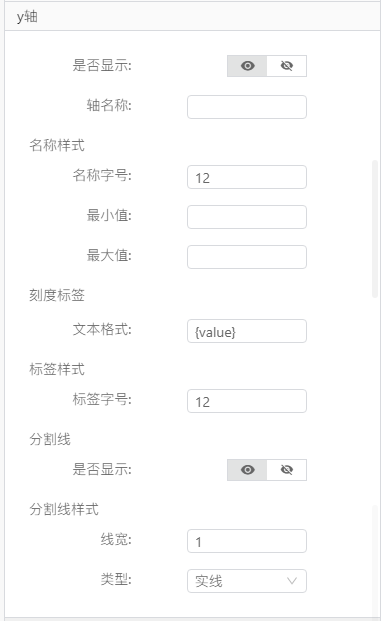Click the chevron arrow of the 类型 selector

292,581
